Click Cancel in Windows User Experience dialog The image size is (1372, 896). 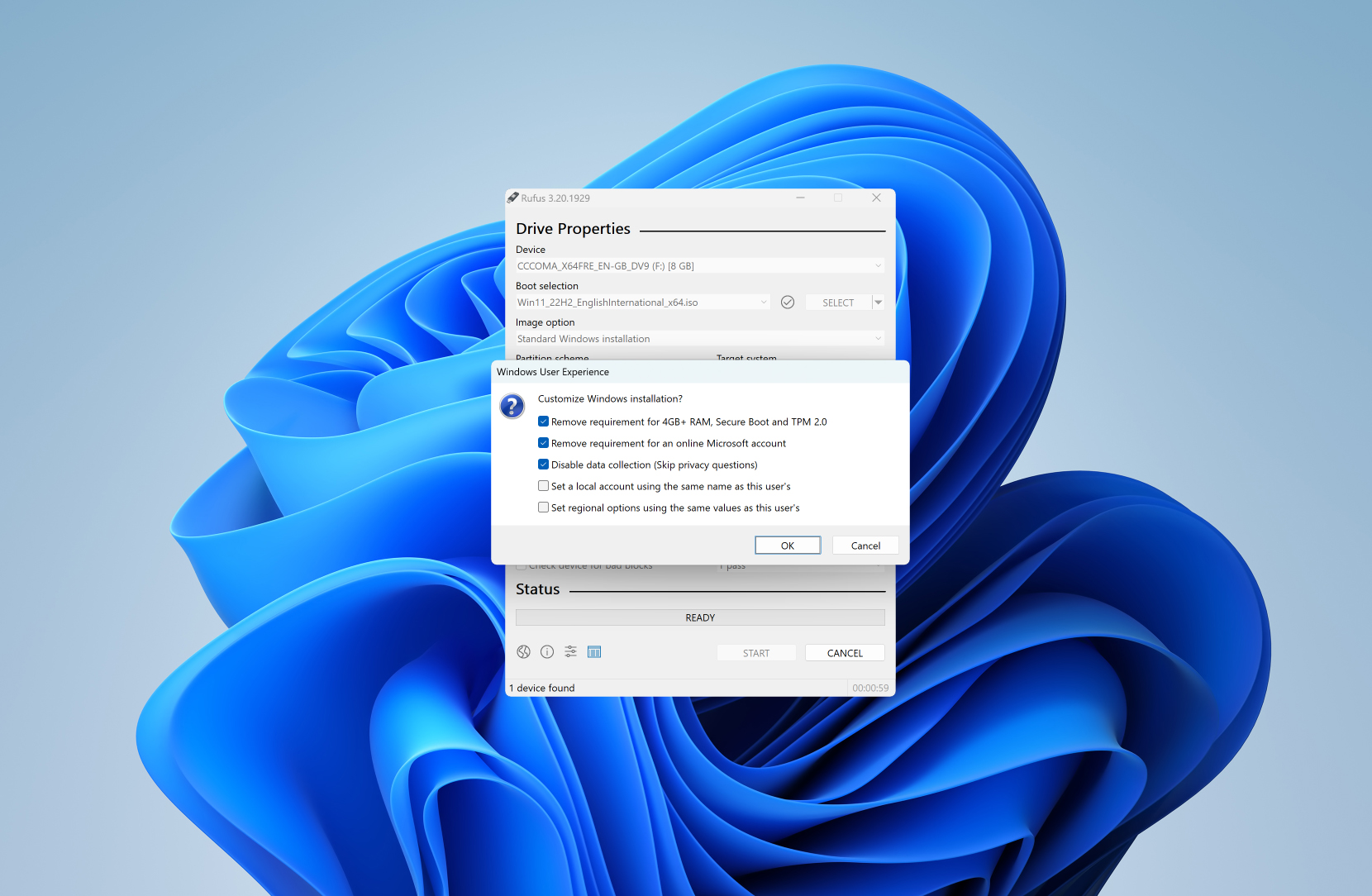click(x=865, y=546)
